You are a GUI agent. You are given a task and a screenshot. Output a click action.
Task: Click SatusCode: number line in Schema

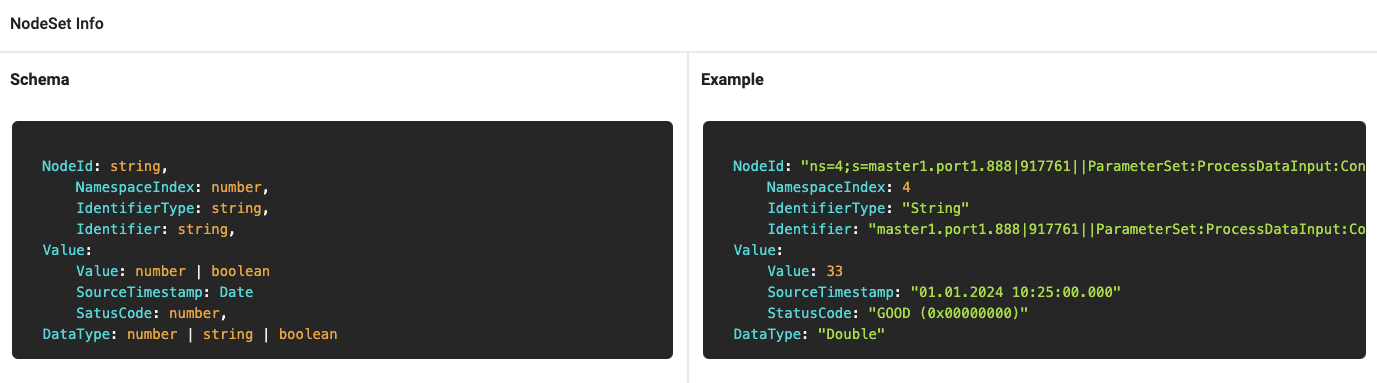[x=160, y=313]
